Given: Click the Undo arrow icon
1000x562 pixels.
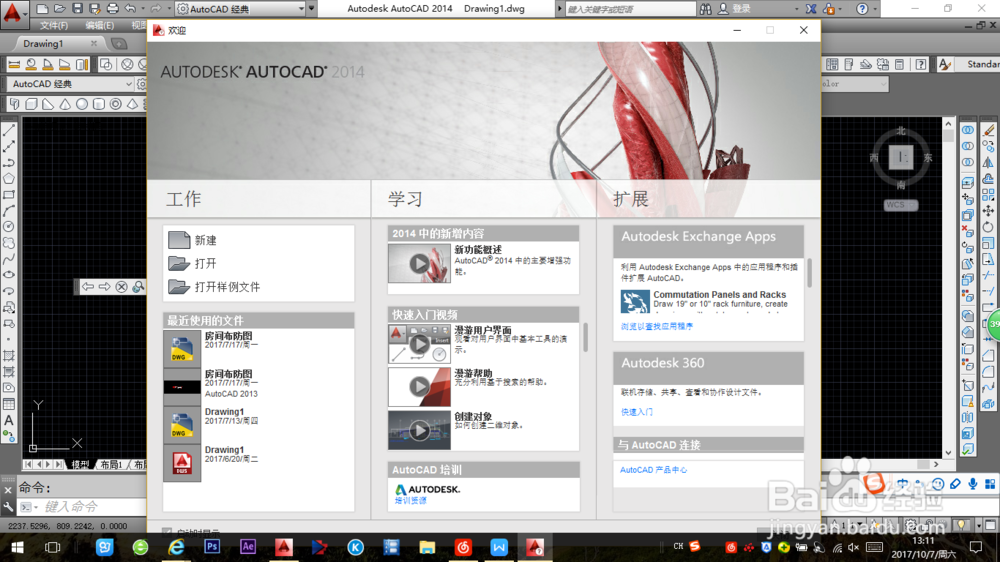Looking at the screenshot, I should tap(130, 9).
